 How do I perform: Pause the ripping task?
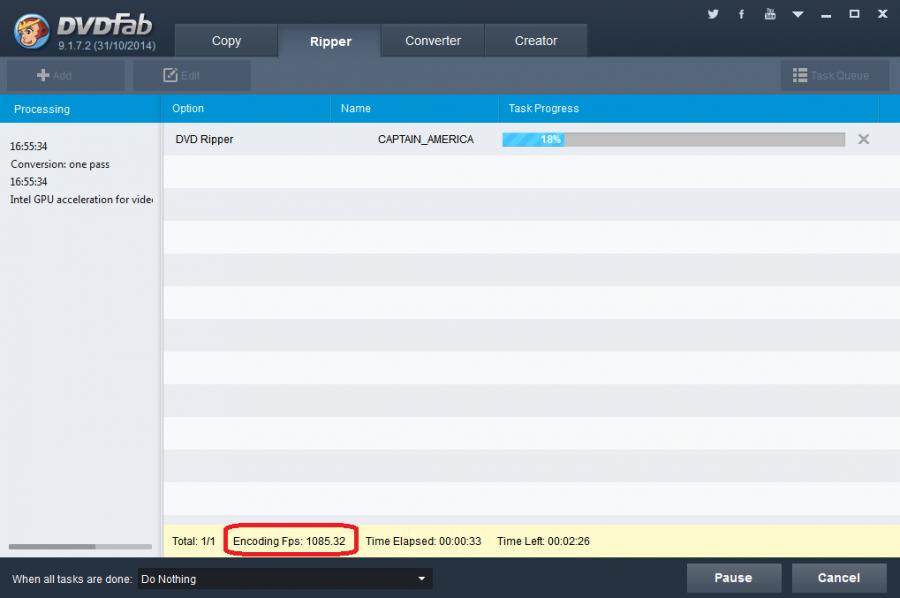(734, 578)
